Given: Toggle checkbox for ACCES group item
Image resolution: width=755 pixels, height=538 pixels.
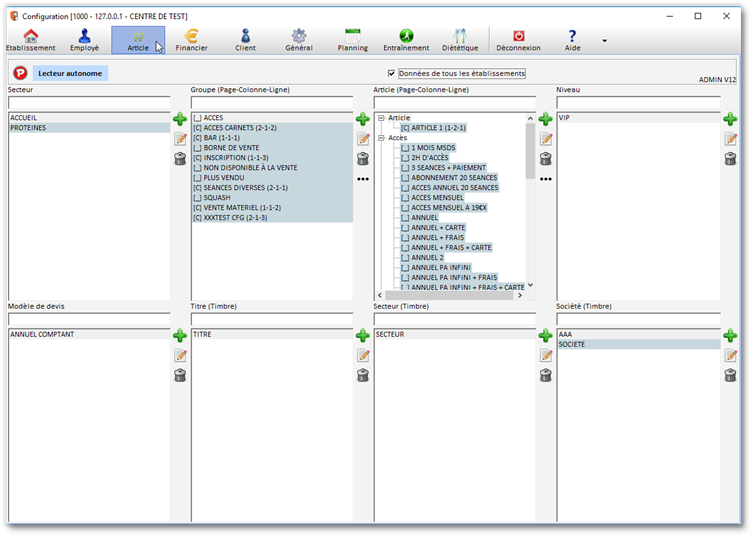Looking at the screenshot, I should pos(198,118).
